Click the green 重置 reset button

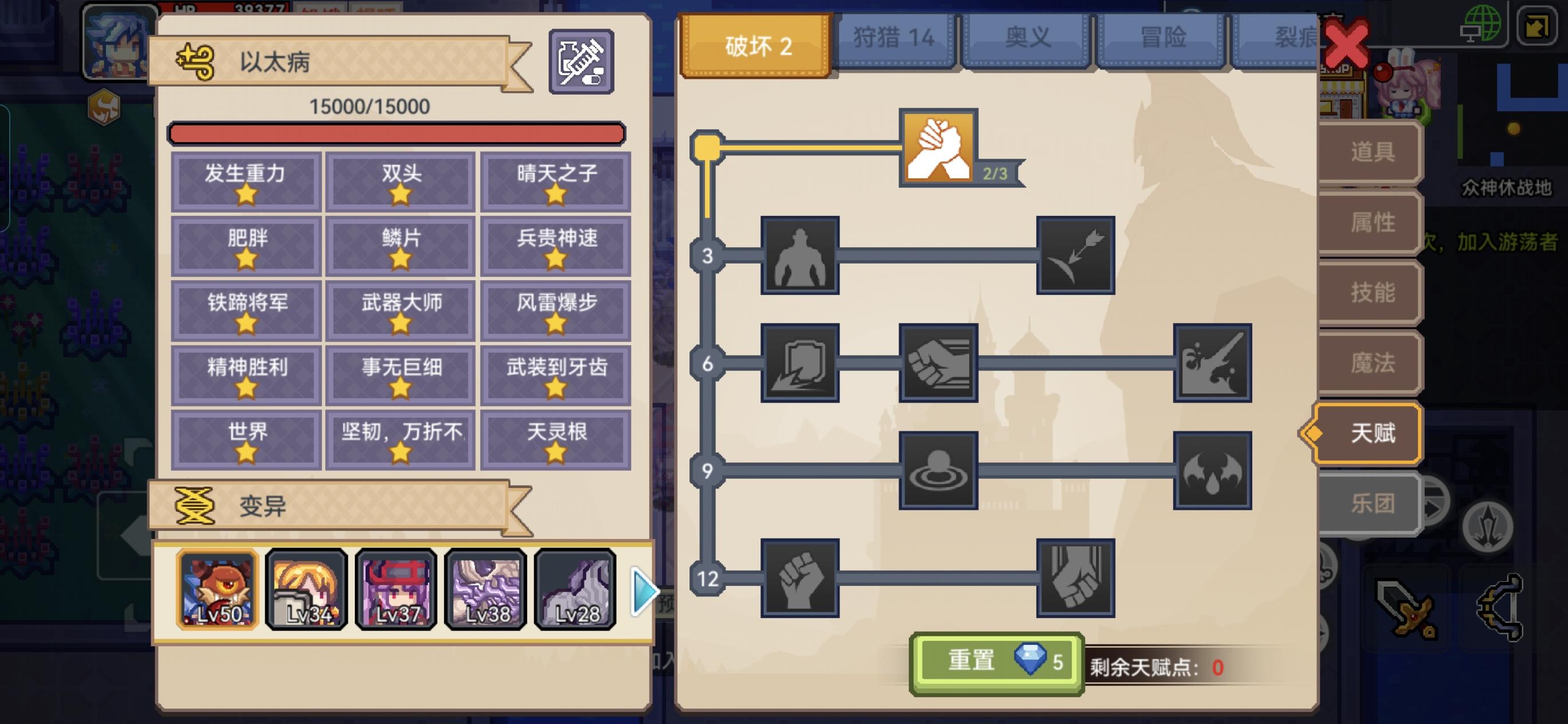997,663
